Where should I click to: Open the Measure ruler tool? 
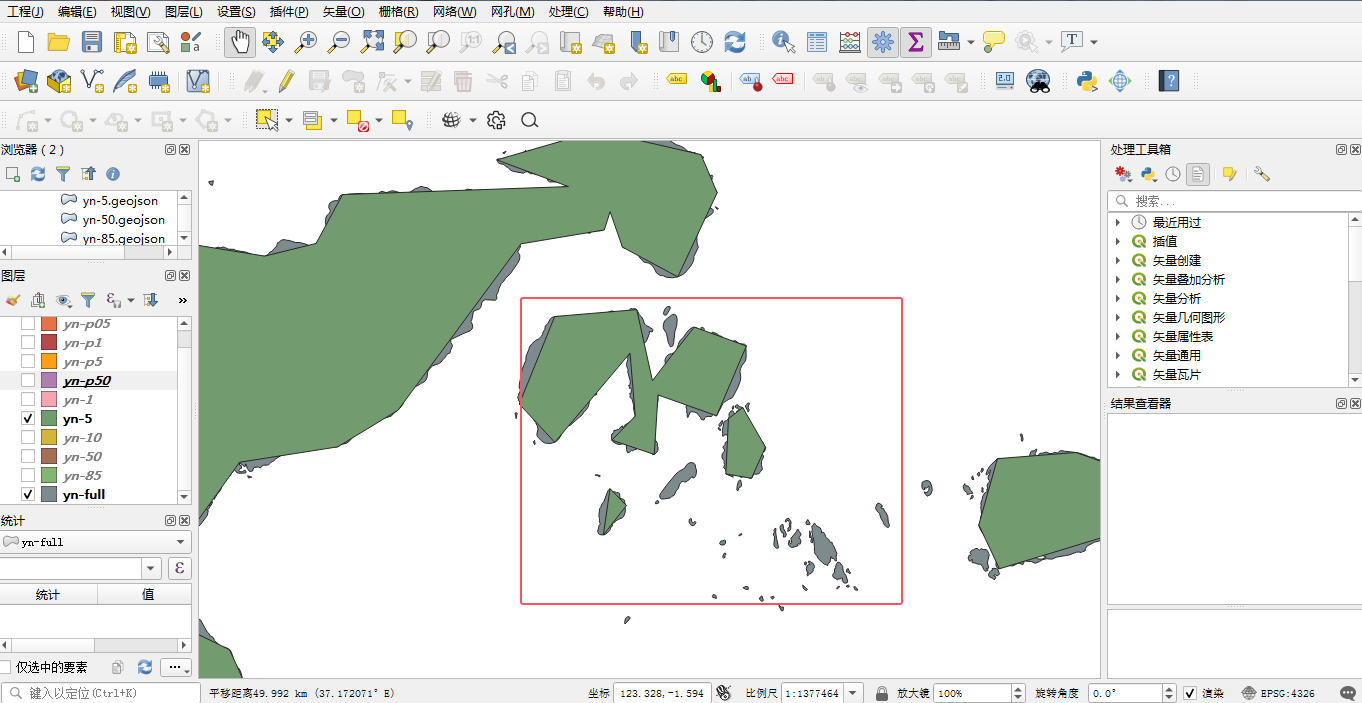(948, 42)
